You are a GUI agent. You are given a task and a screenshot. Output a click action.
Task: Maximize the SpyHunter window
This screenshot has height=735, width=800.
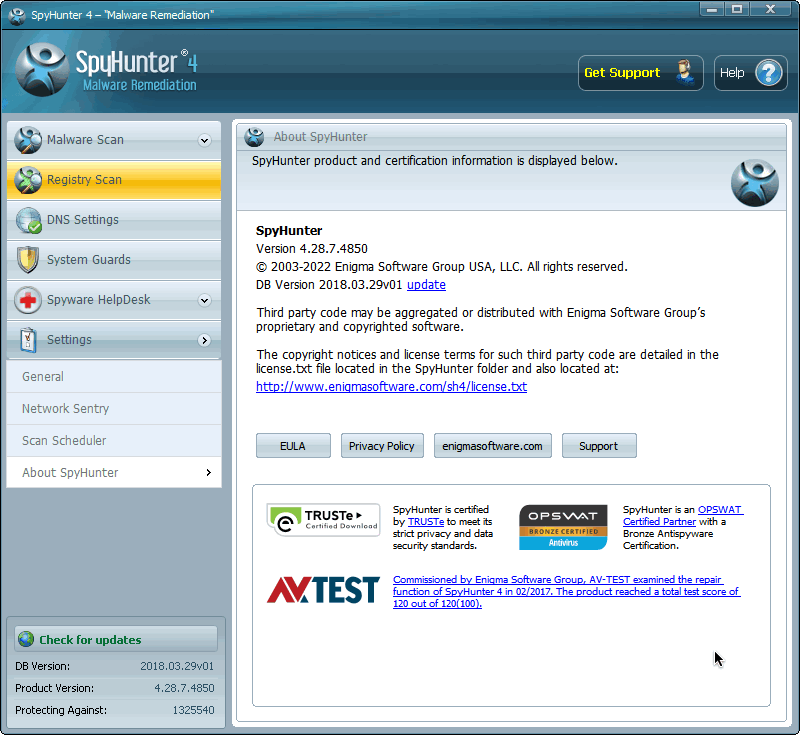point(737,10)
